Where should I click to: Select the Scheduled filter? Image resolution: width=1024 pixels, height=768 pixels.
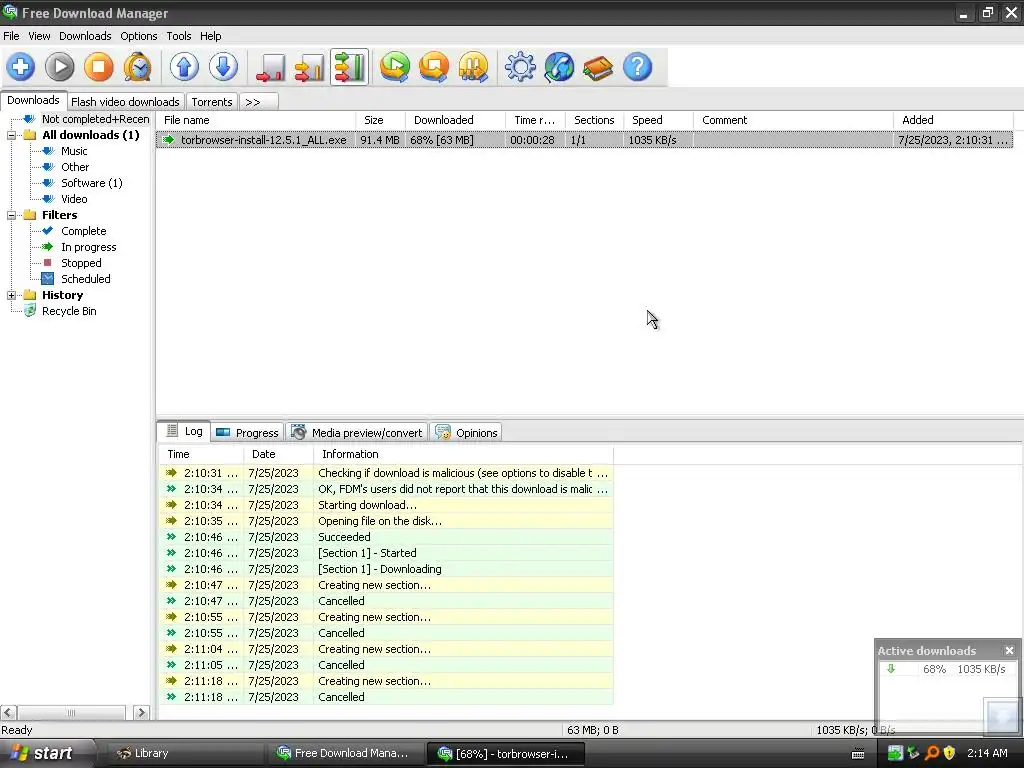[x=86, y=279]
